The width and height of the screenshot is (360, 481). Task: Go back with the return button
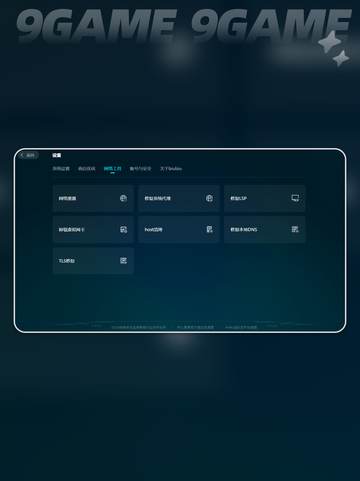pos(28,155)
